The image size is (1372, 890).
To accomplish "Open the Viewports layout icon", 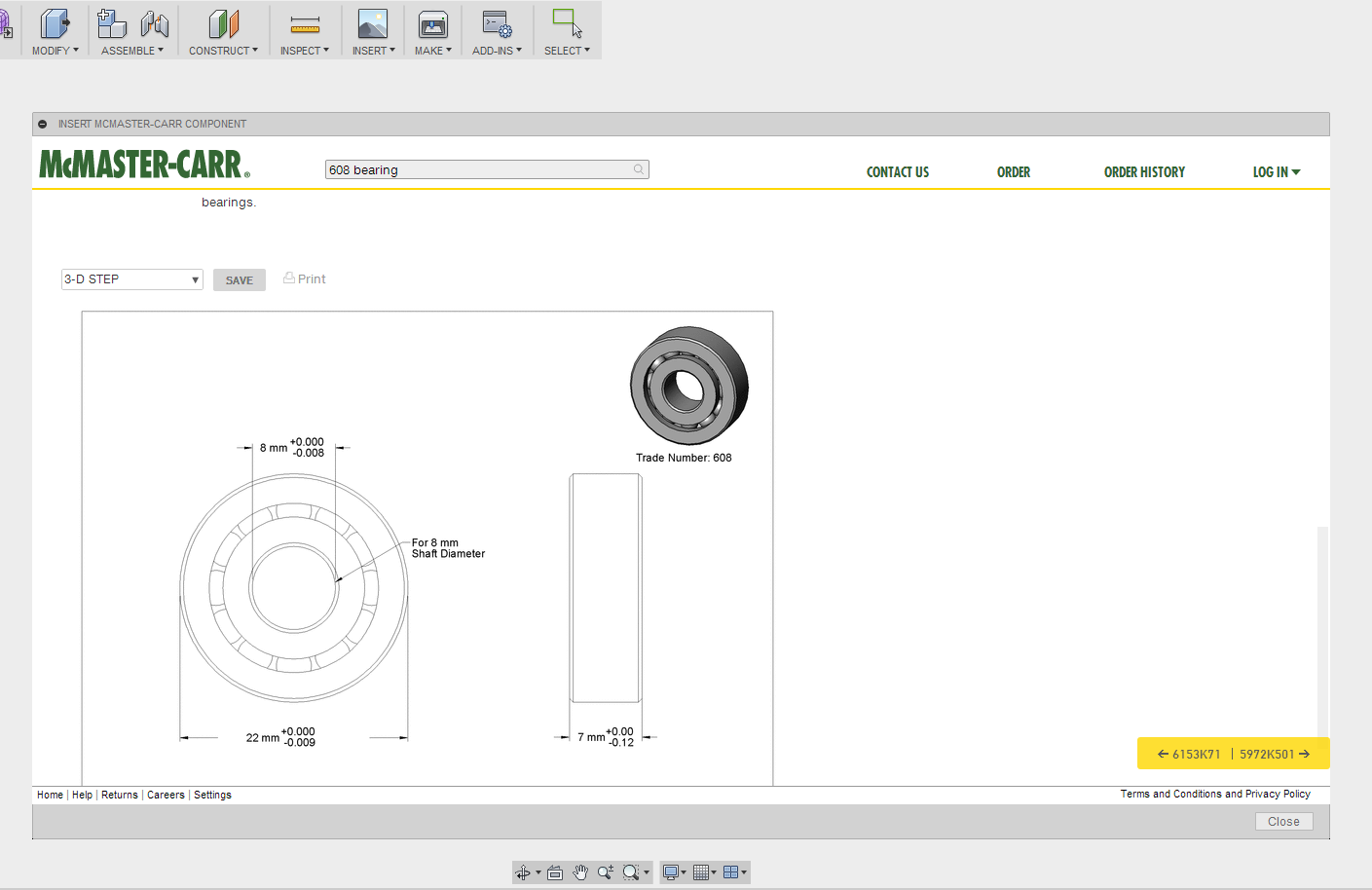I will click(x=730, y=872).
